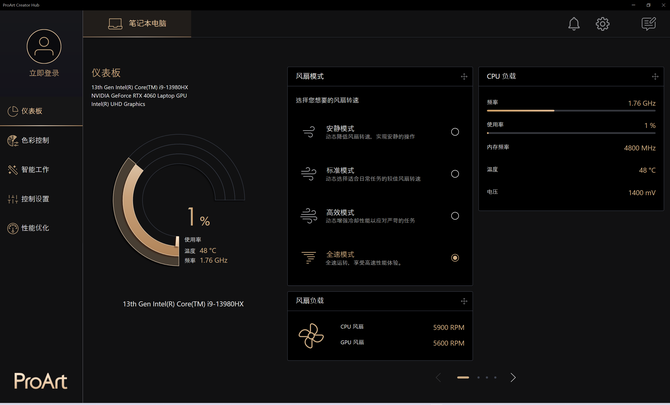
Task: Click the CPU frequency 频率 progress bar
Action: click(571, 111)
